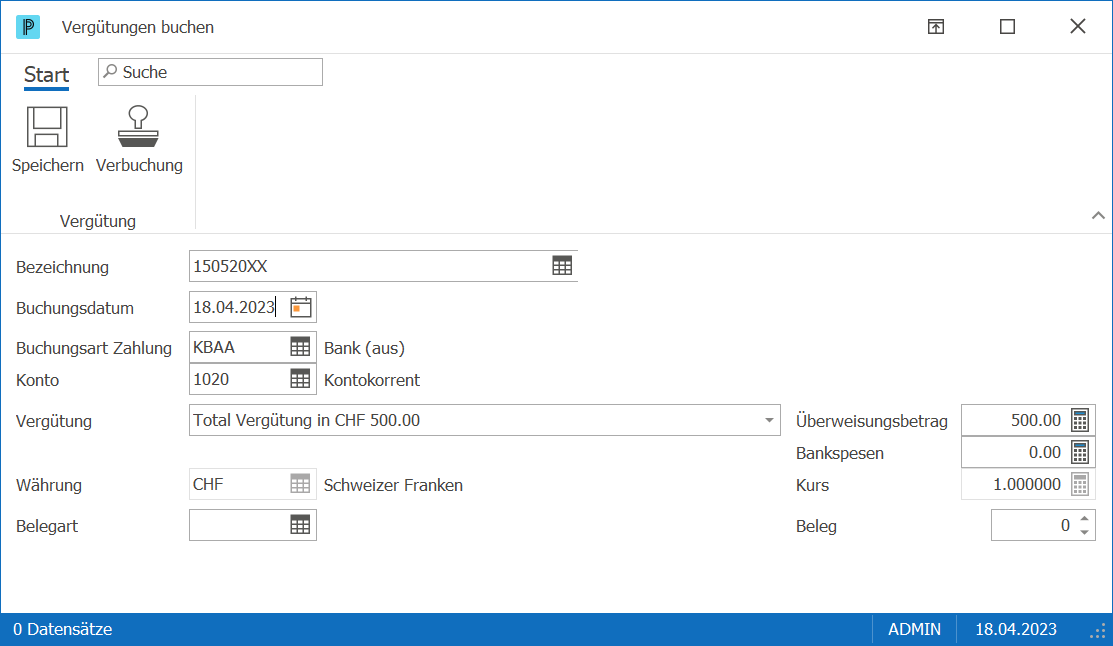Open calculator for Bankspesen
Image resolution: width=1113 pixels, height=646 pixels.
pos(1080,452)
